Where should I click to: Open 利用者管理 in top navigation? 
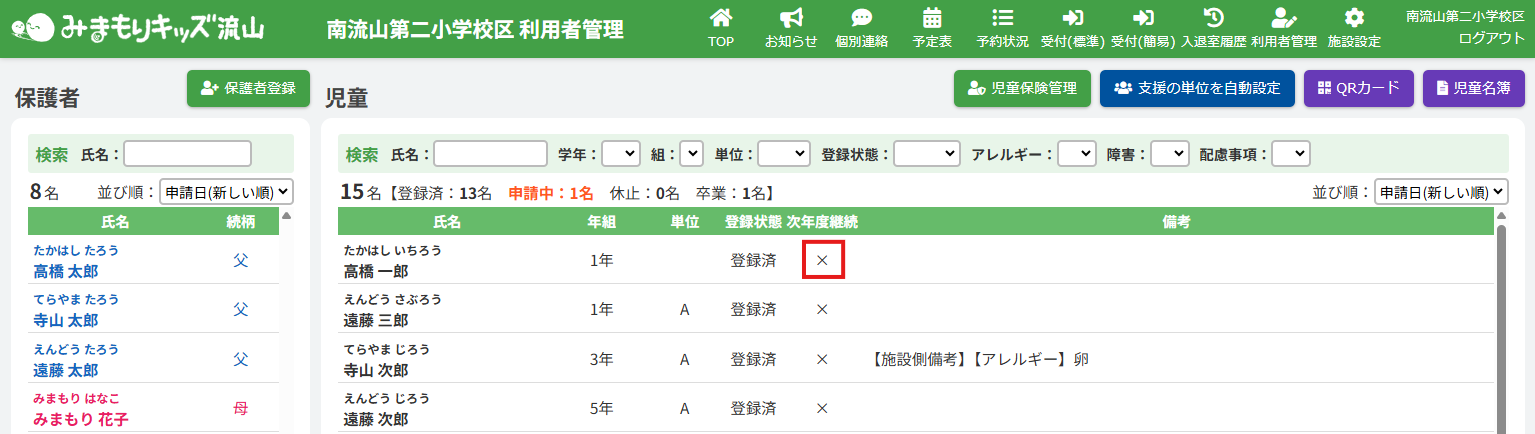[1283, 28]
